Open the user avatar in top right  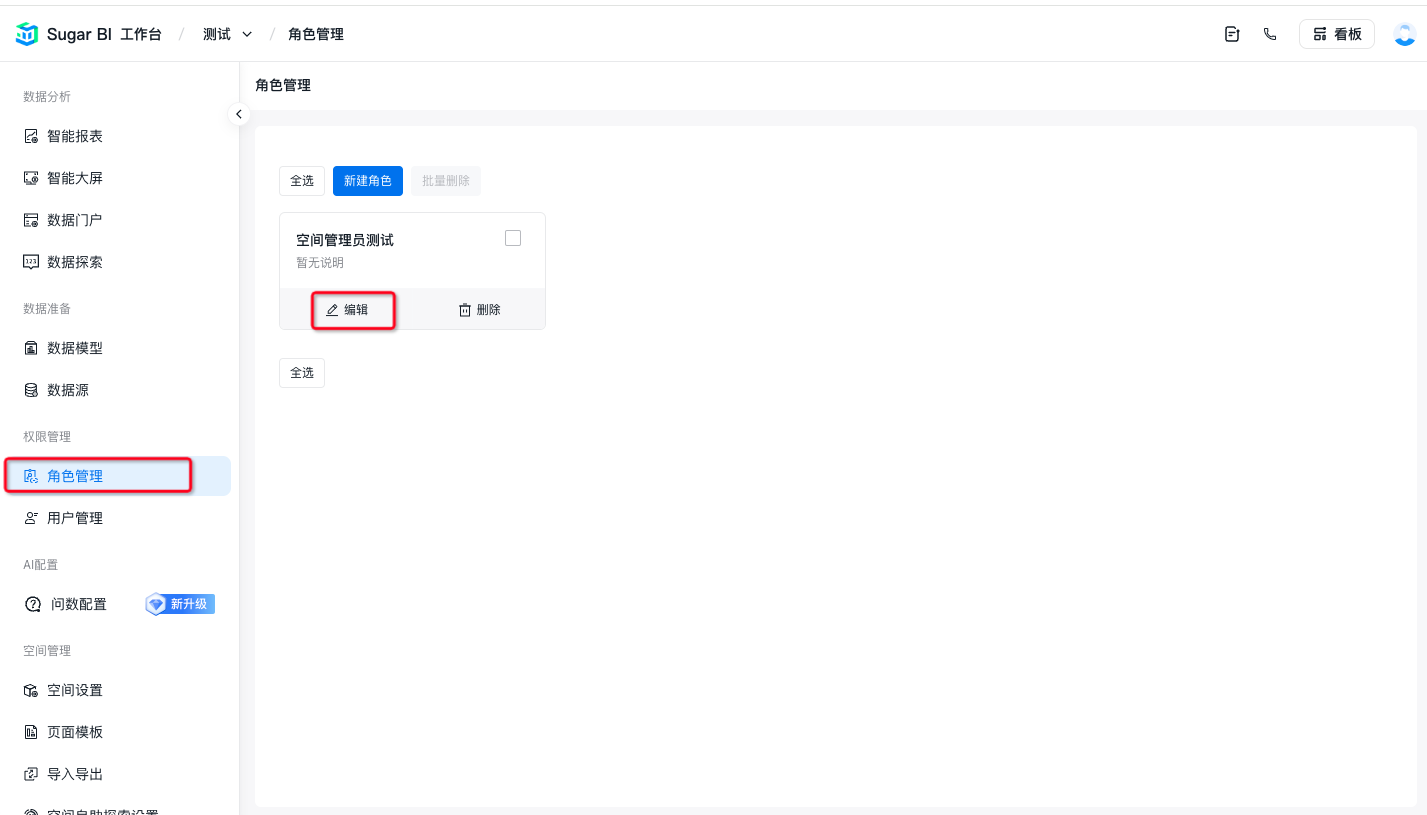[x=1405, y=34]
